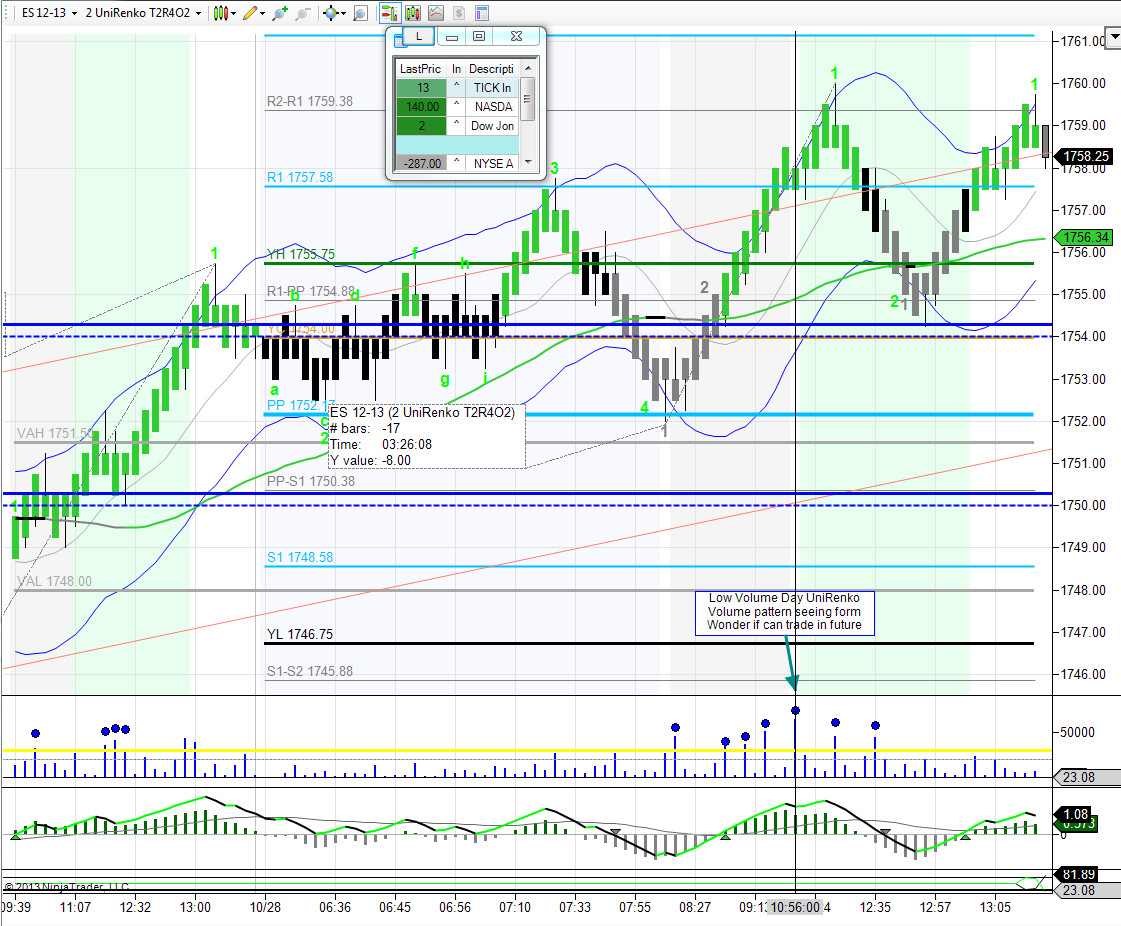1121x926 pixels.
Task: Click the L button in the floating window
Action: (419, 36)
